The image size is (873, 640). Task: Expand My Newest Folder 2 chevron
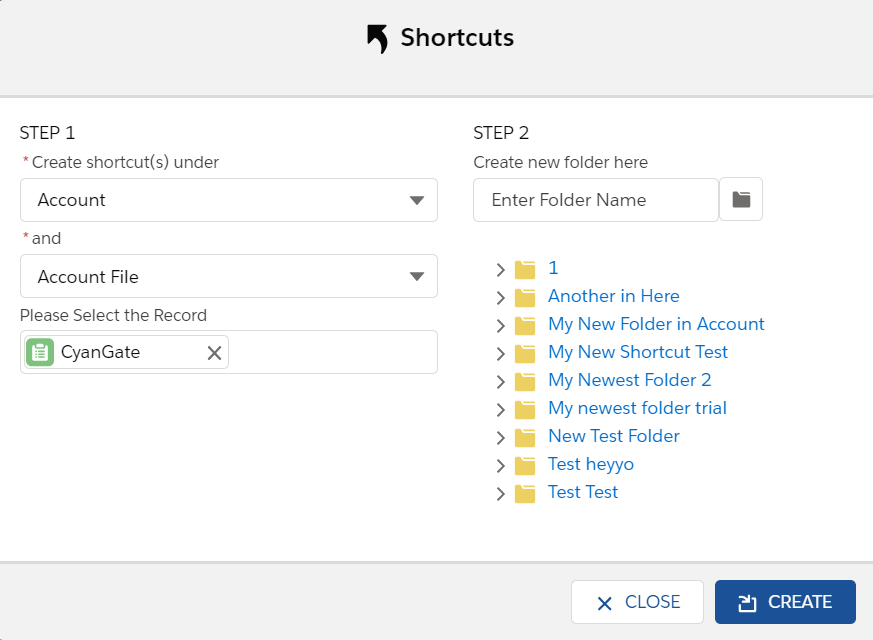pos(500,381)
